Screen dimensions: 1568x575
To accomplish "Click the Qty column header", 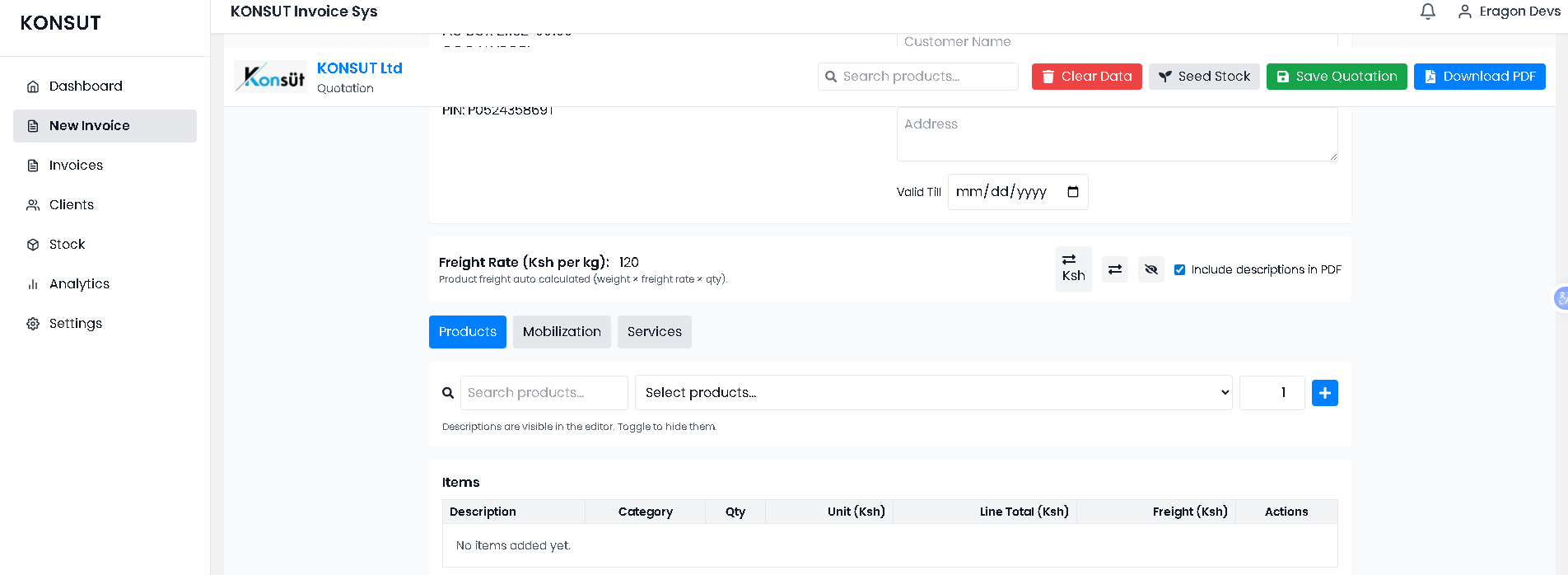I will tap(735, 512).
